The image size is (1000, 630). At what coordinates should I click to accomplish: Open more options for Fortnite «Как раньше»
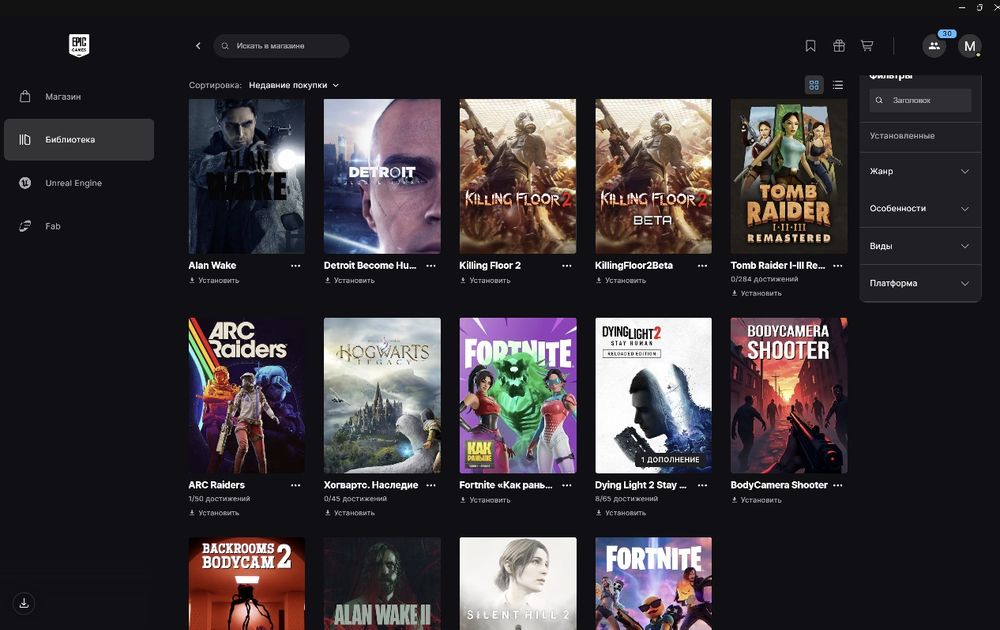tap(566, 485)
